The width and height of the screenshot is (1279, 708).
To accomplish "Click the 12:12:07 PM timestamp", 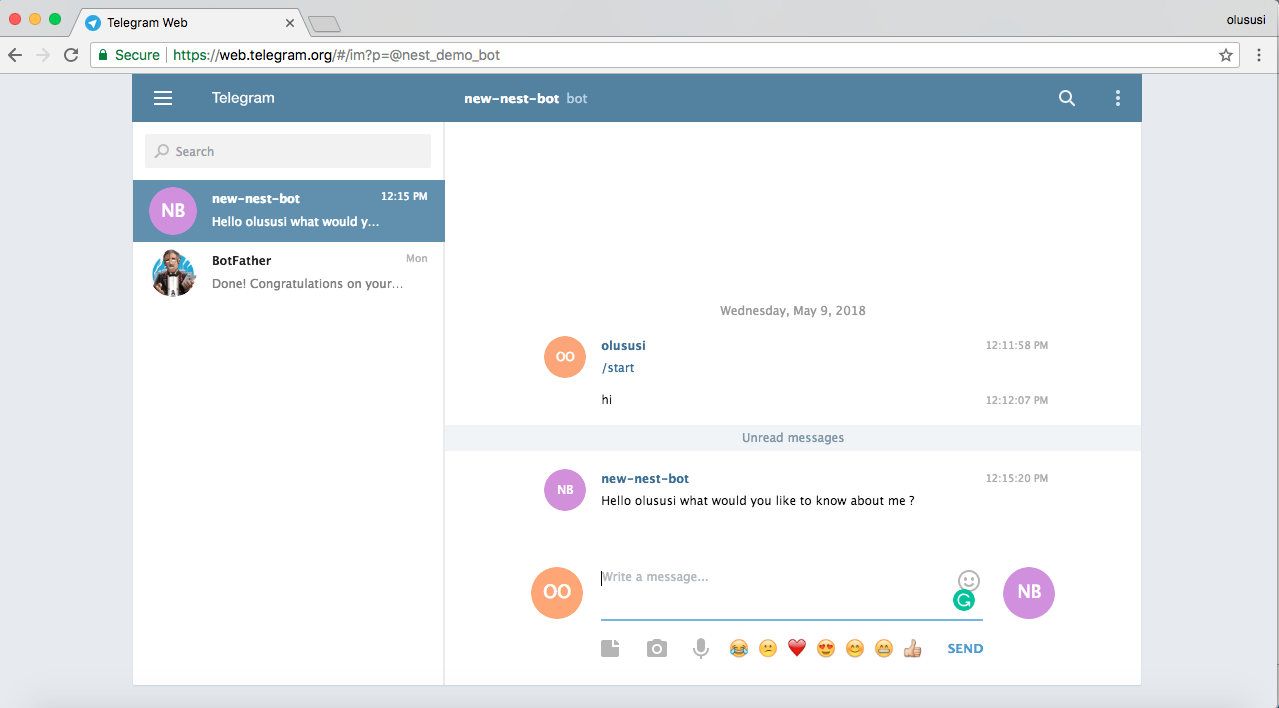I will [x=1017, y=401].
